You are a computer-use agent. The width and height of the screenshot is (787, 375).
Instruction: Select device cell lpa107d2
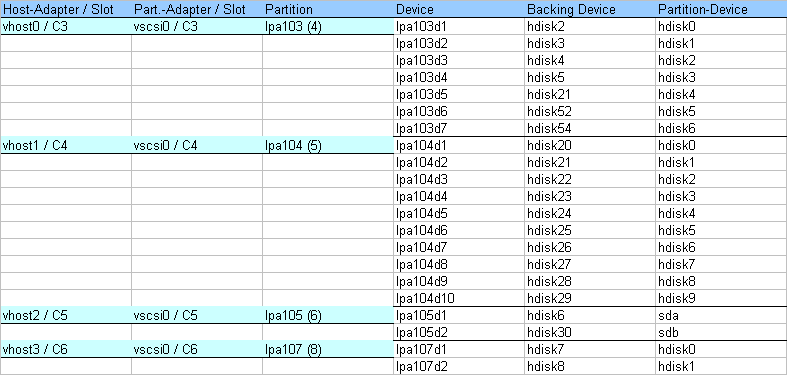point(459,366)
